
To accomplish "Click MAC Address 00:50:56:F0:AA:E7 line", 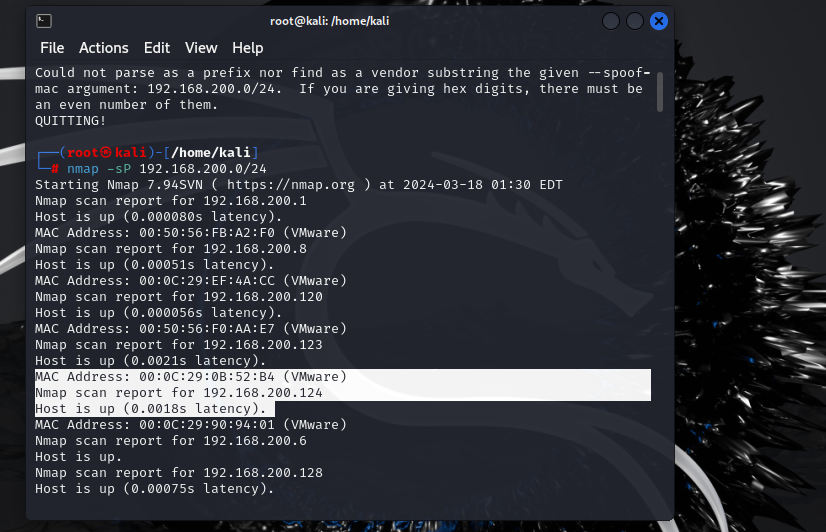I will 191,329.
